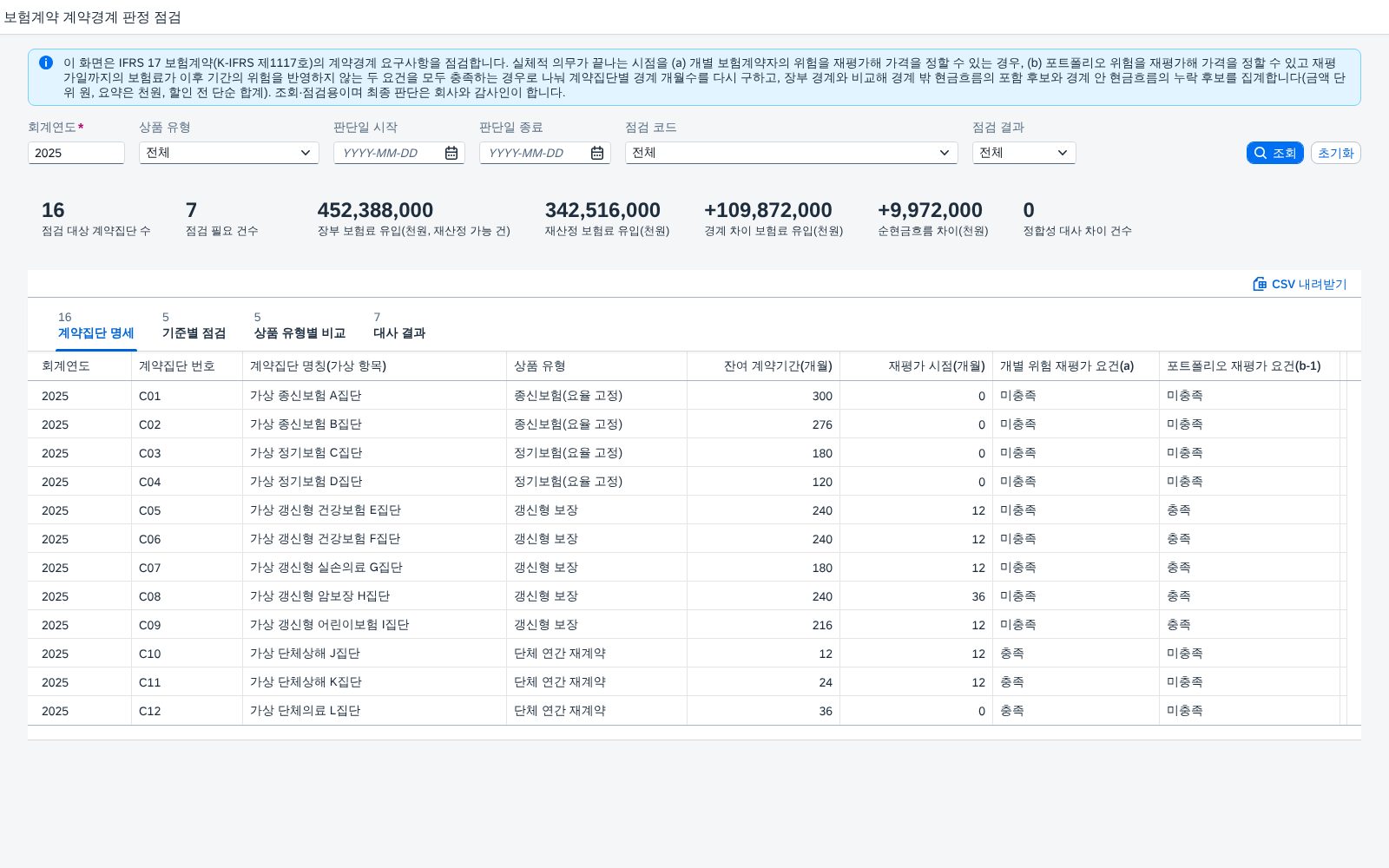Open calendar picker for 판단일 시작
Image resolution: width=1389 pixels, height=868 pixels.
(451, 153)
